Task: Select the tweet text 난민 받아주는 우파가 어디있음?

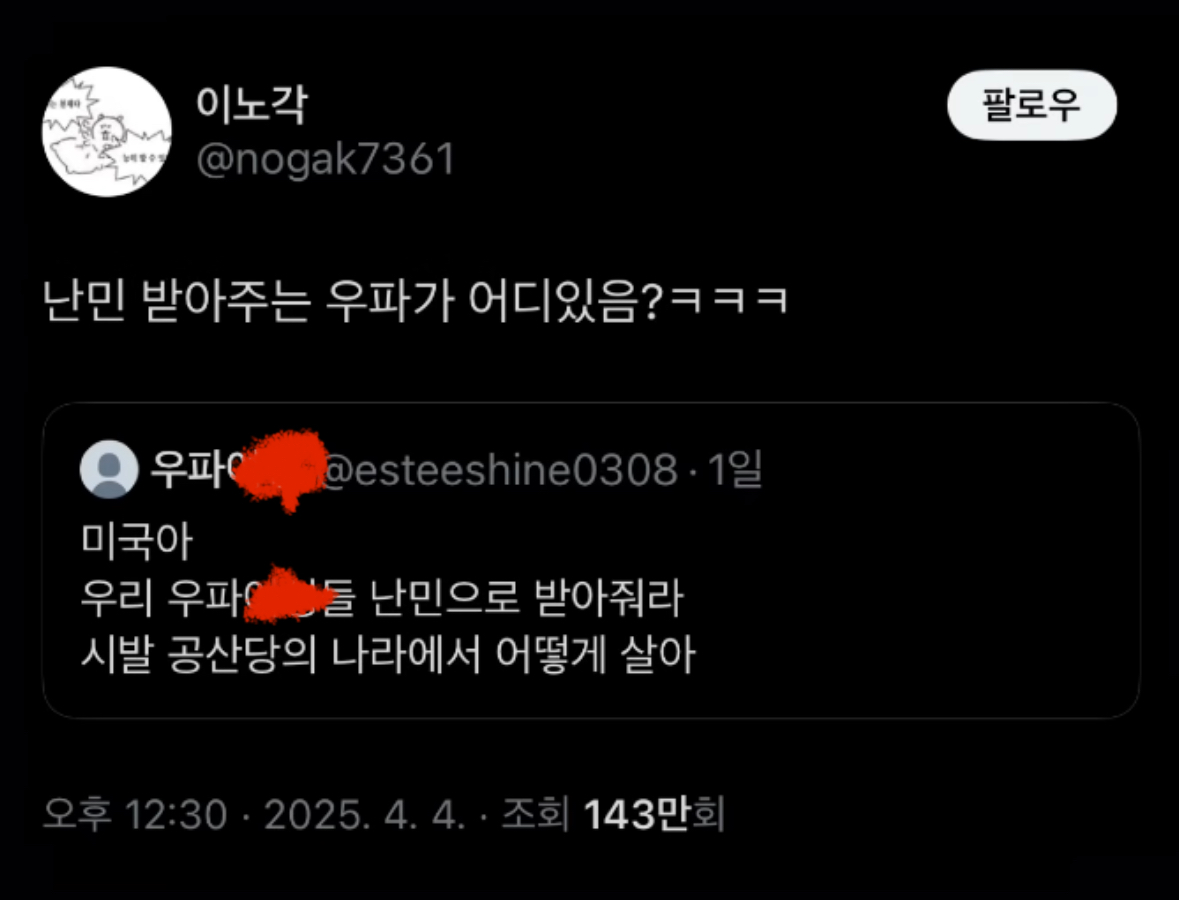Action: [352, 301]
